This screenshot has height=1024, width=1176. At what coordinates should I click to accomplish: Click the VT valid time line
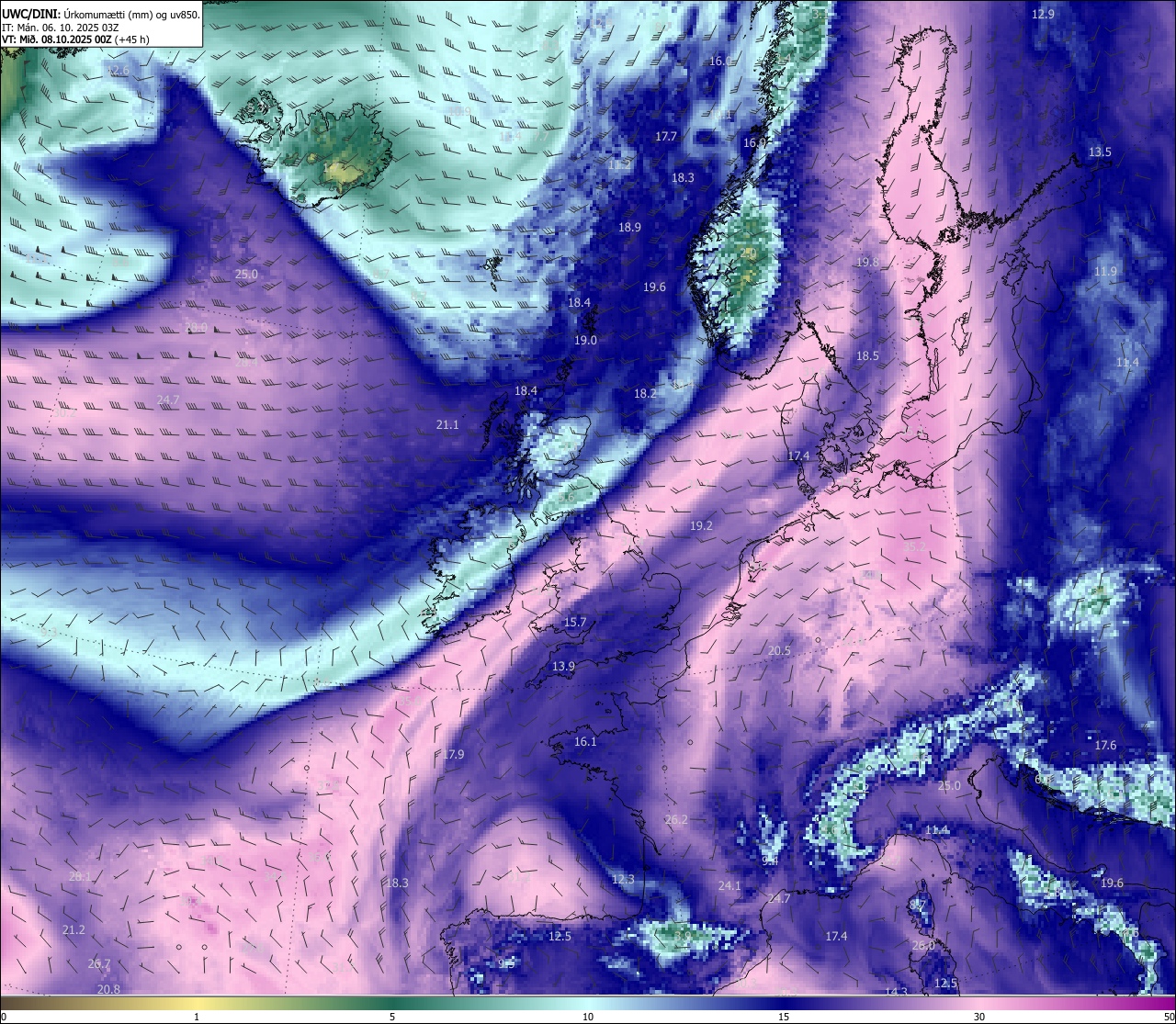[75, 39]
